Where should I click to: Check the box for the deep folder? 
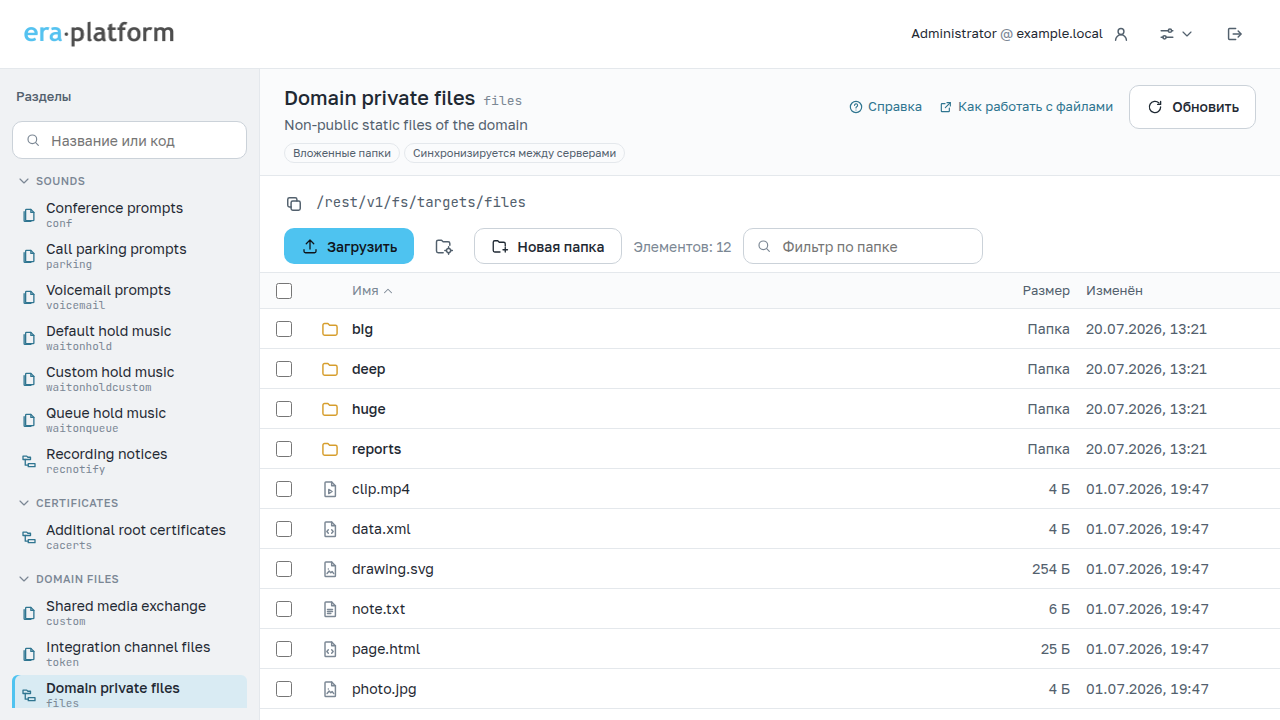[x=284, y=369]
